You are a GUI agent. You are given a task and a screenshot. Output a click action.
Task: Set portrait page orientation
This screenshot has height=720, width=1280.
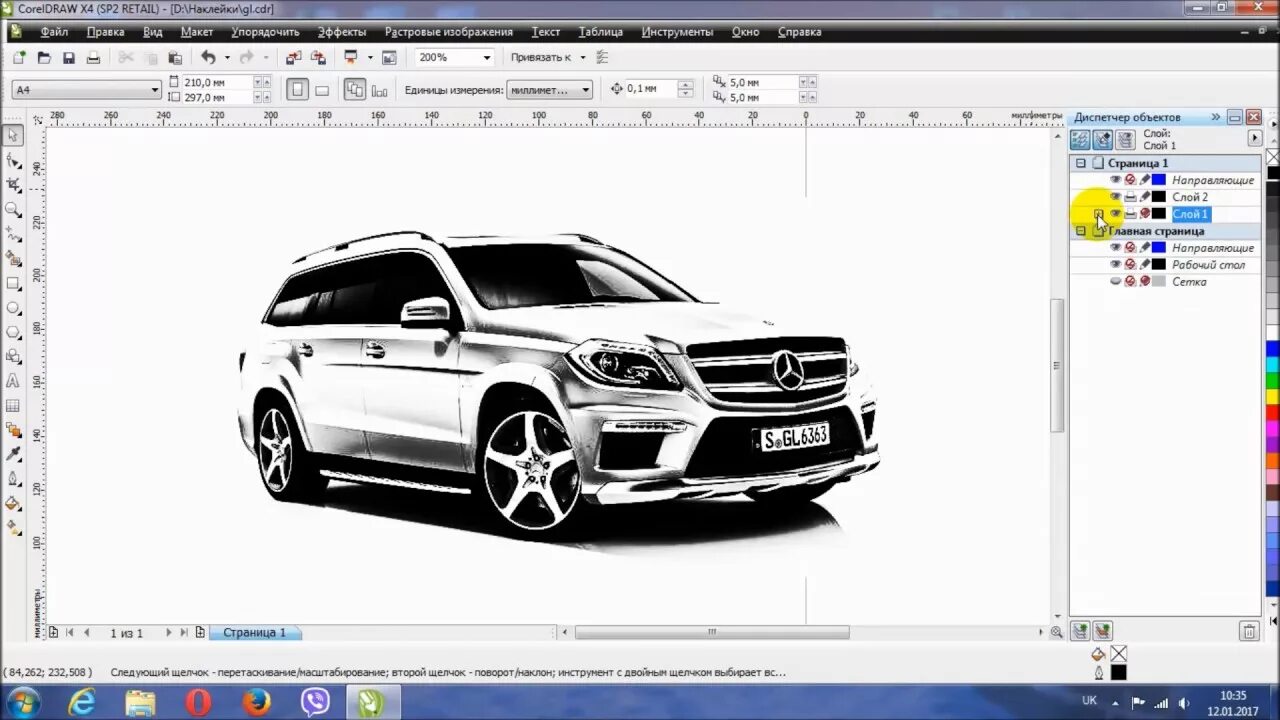pyautogui.click(x=297, y=90)
